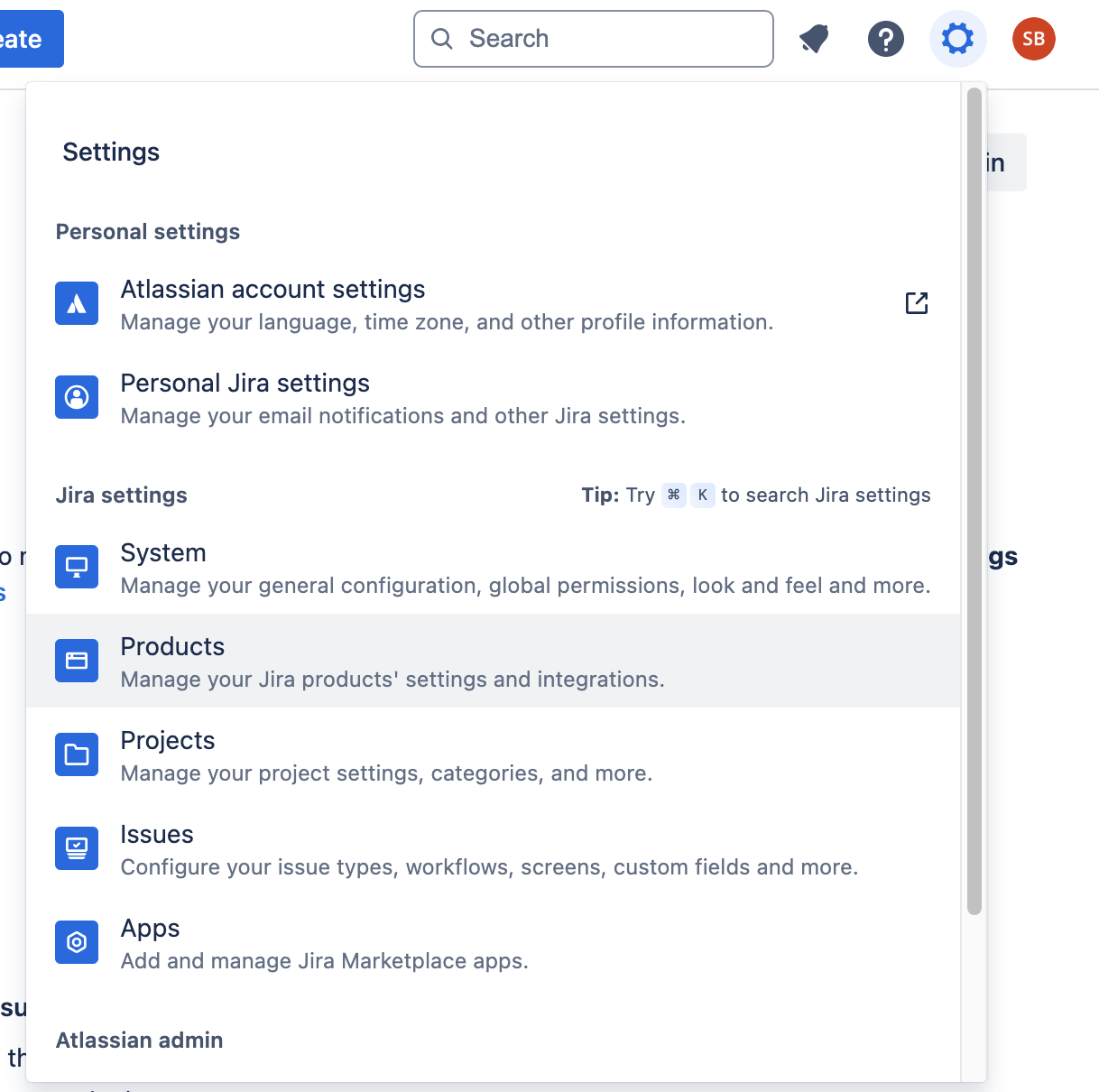Click the settings gear icon
Viewport: 1099px width, 1092px height.
[x=957, y=39]
